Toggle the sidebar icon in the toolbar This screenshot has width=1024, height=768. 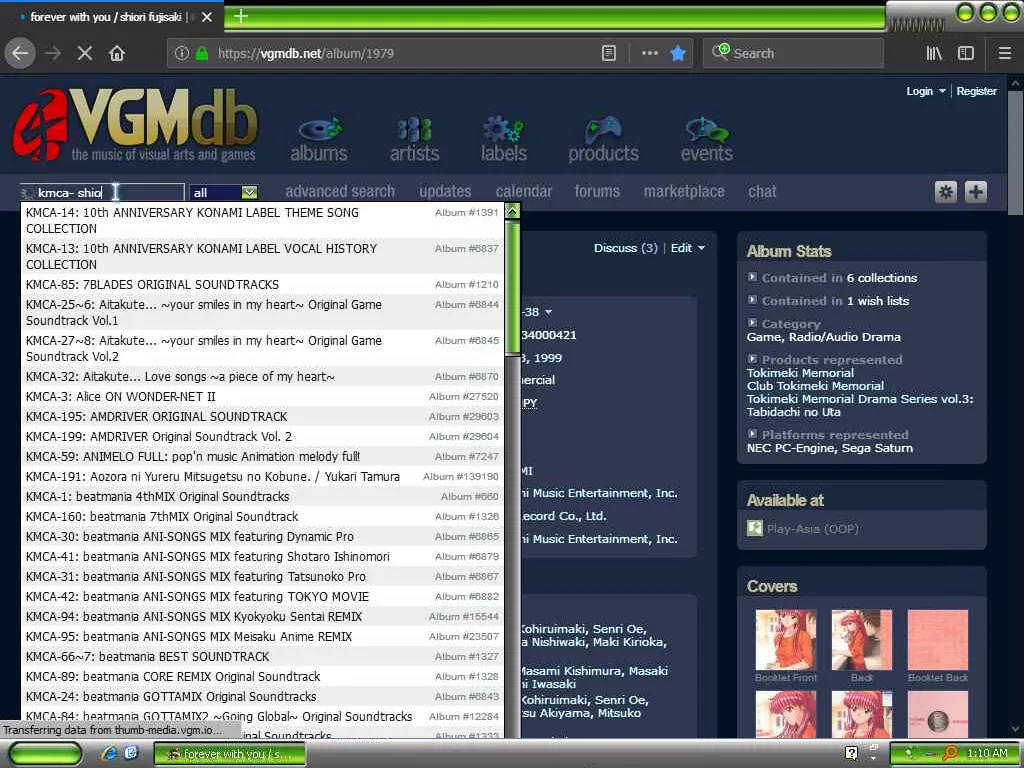pyautogui.click(x=966, y=53)
